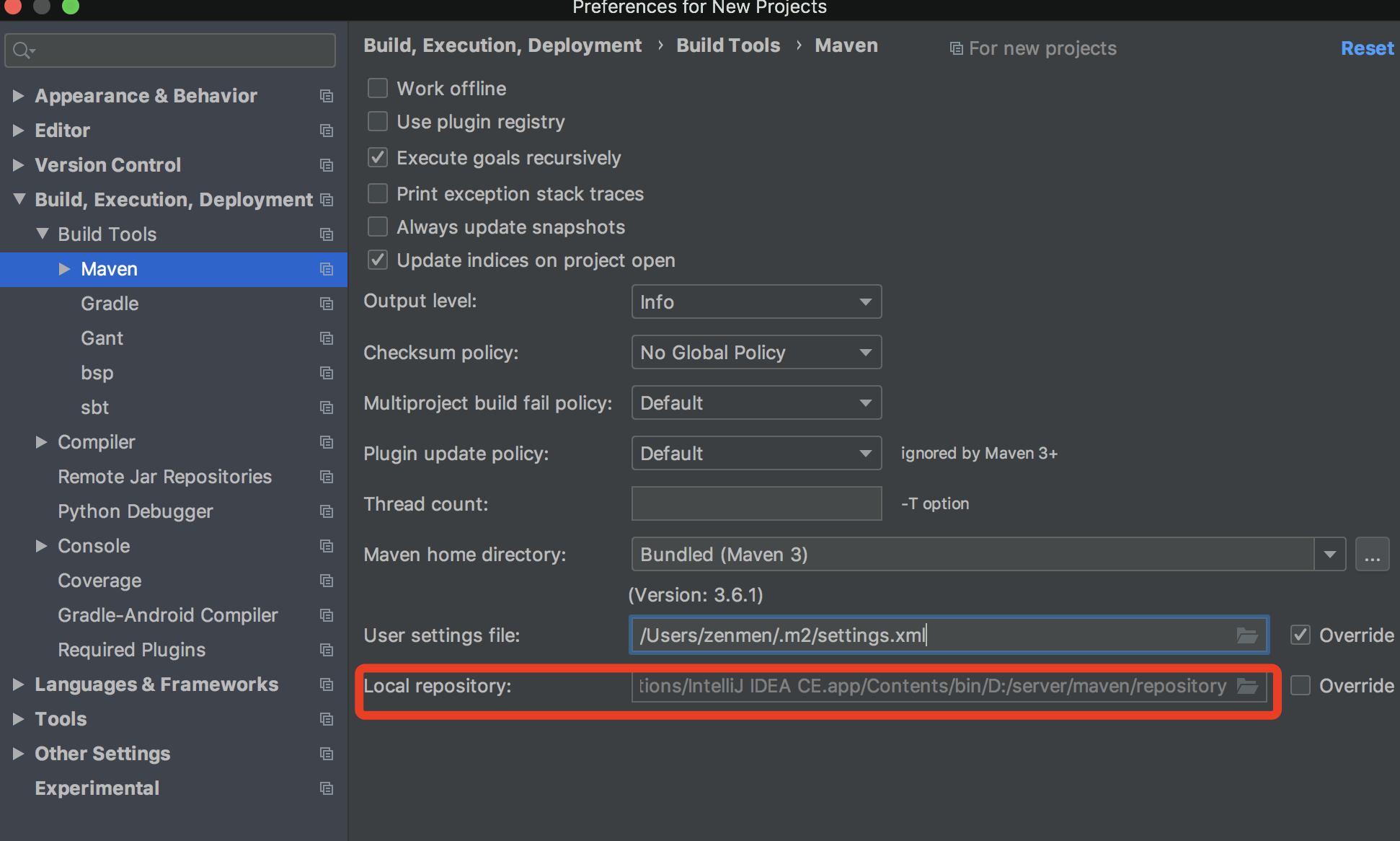Viewport: 1400px width, 841px height.
Task: Click folder browse icon in Local repository field
Action: [1247, 686]
